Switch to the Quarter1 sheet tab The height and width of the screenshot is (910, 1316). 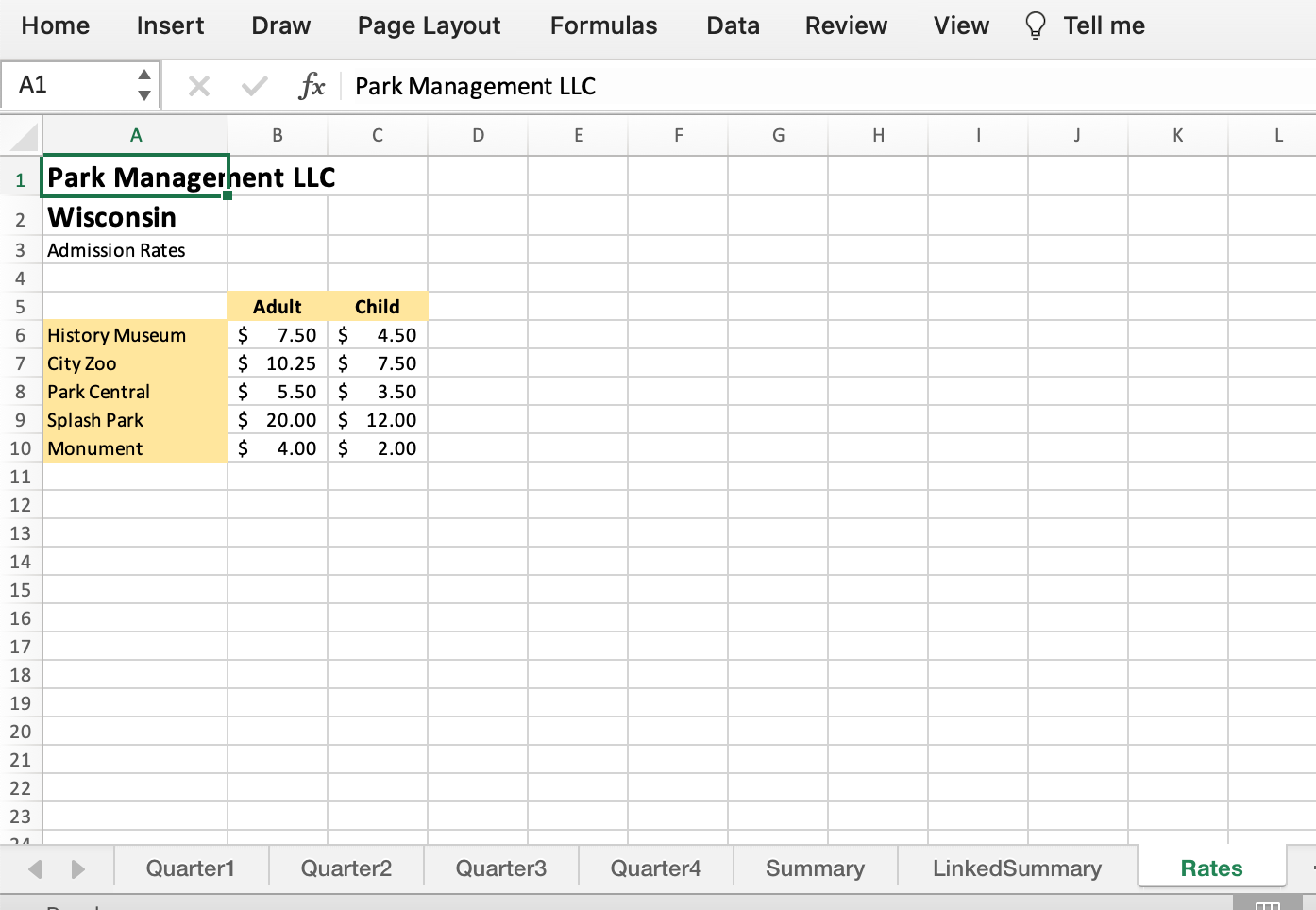(191, 868)
